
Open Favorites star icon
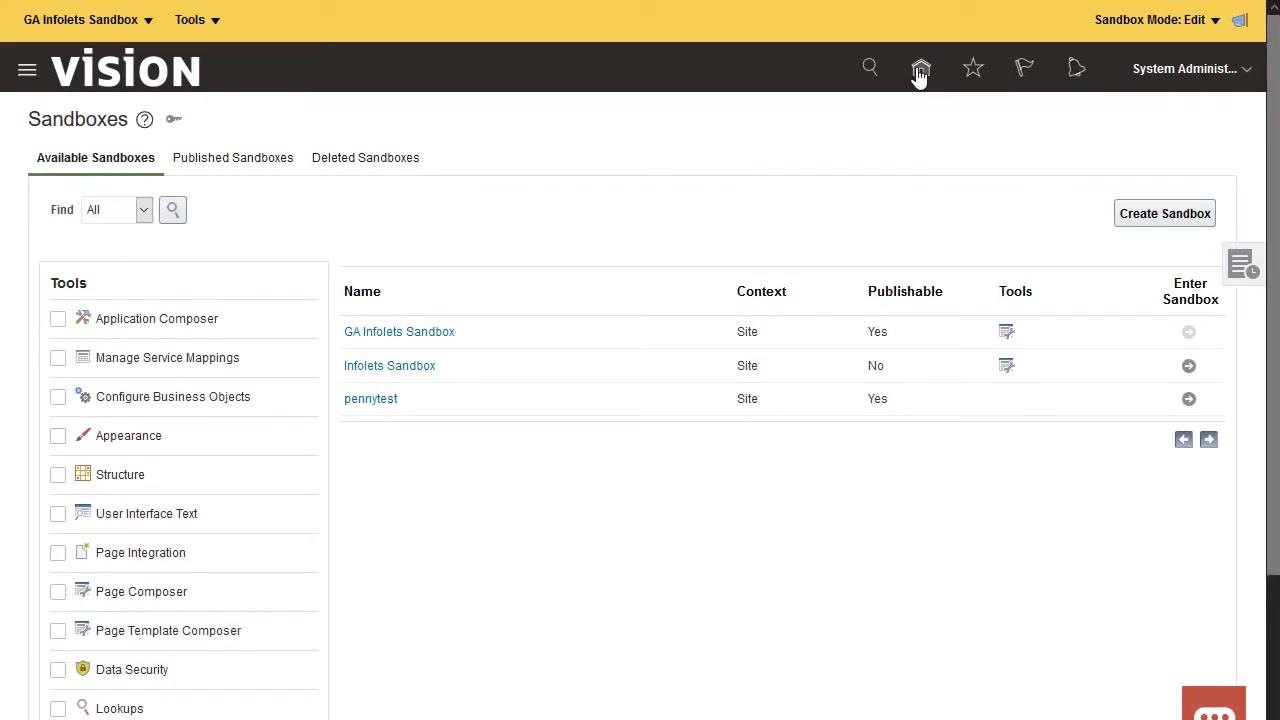(973, 67)
